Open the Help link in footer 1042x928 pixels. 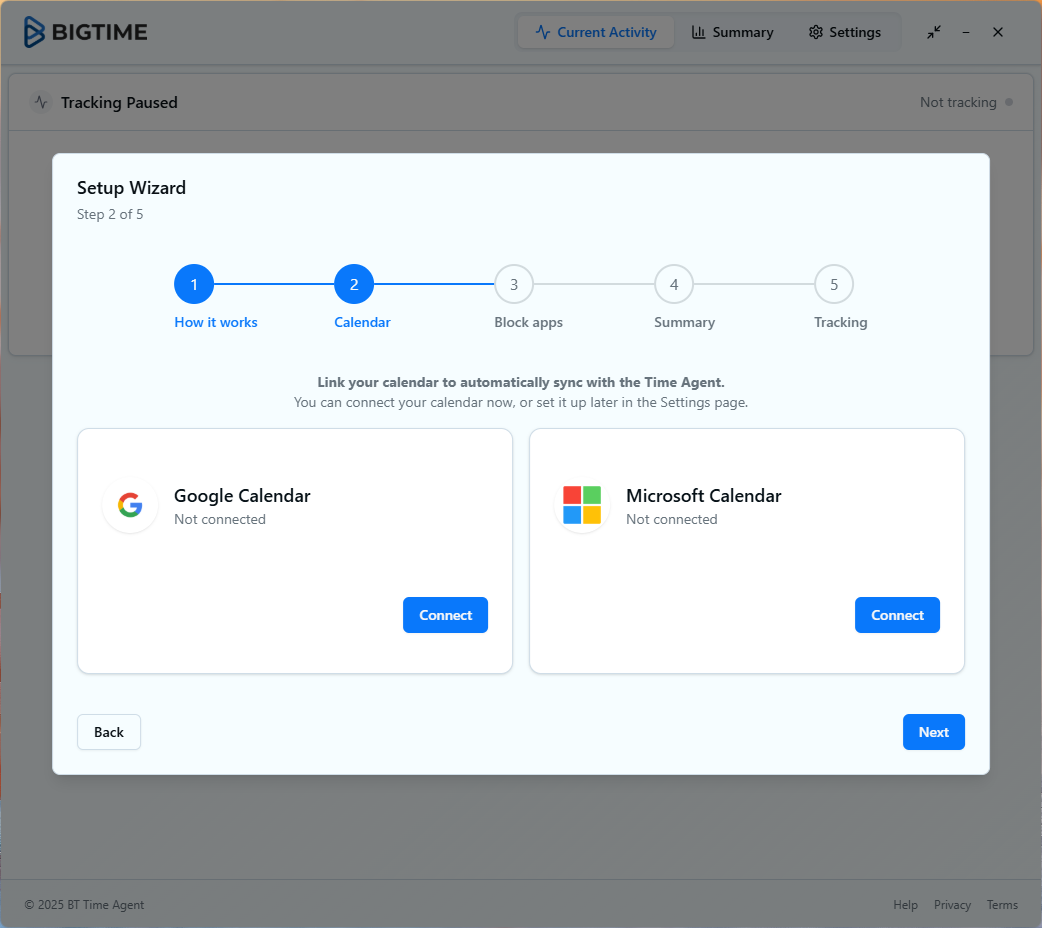click(x=905, y=905)
